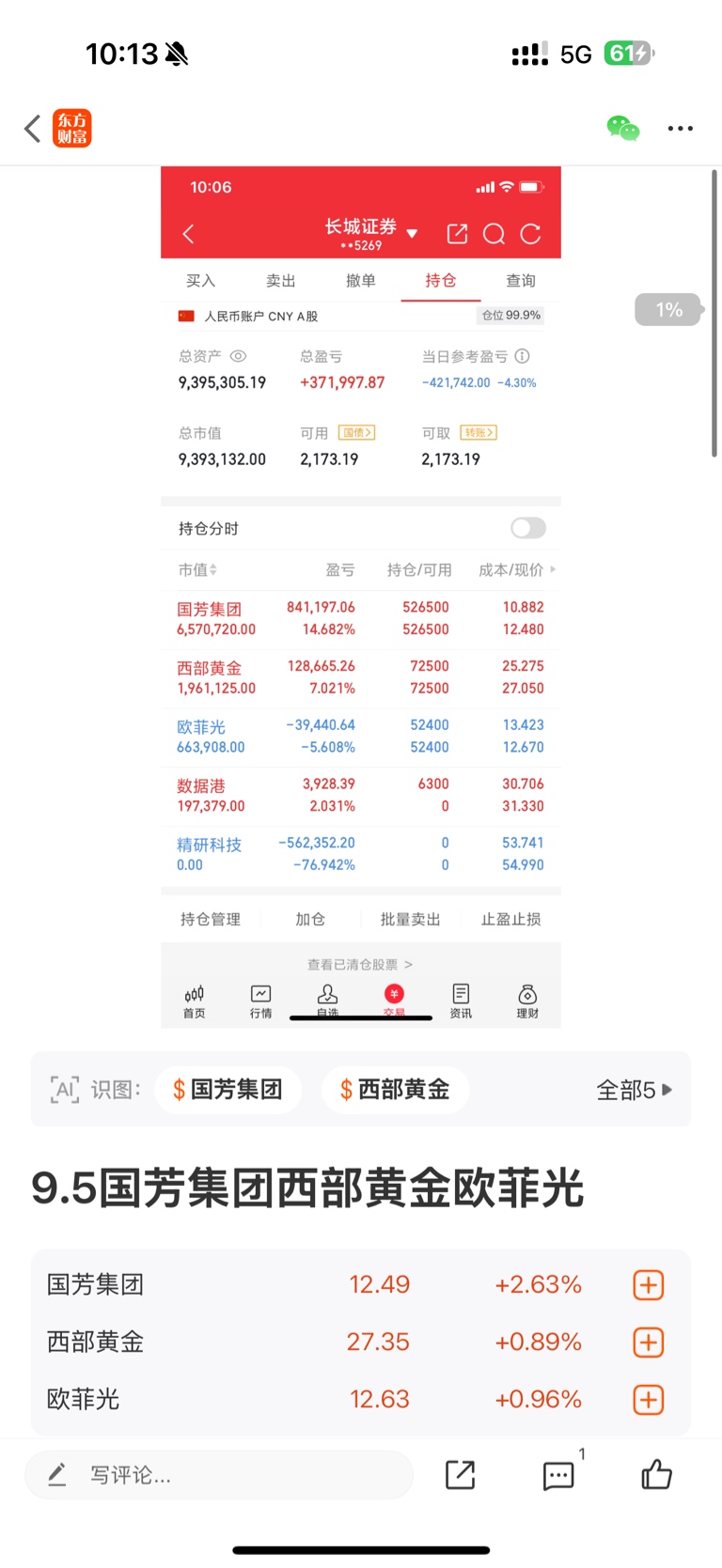
Task: Switch to the 卖出 tab
Action: pyautogui.click(x=280, y=281)
